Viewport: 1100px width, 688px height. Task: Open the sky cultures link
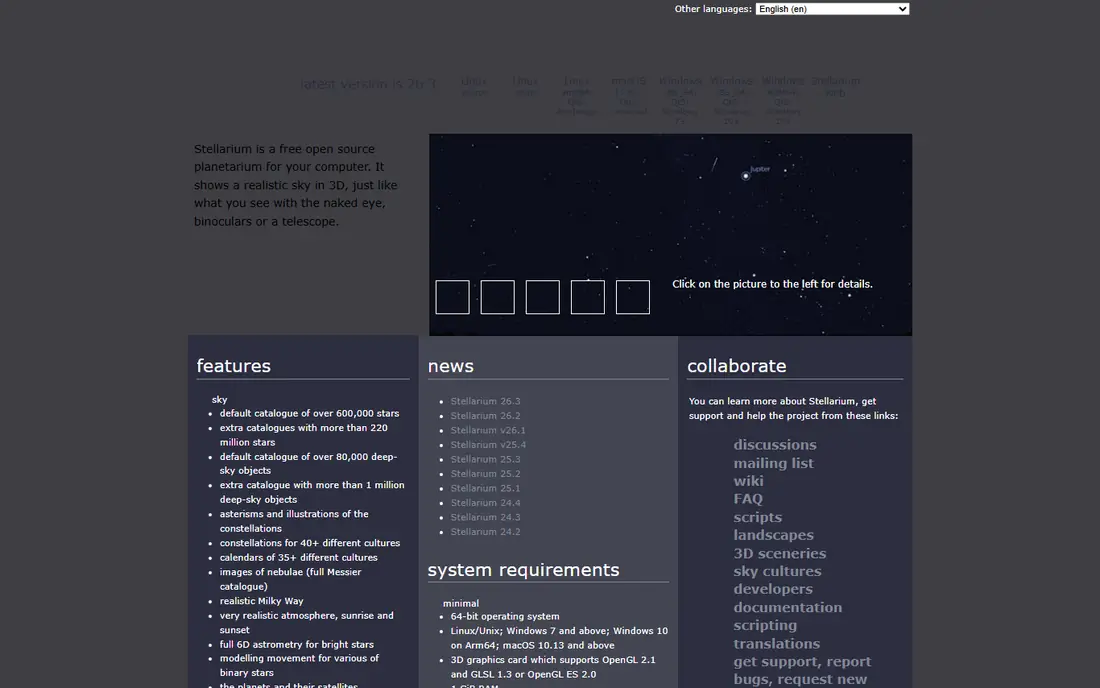[777, 571]
